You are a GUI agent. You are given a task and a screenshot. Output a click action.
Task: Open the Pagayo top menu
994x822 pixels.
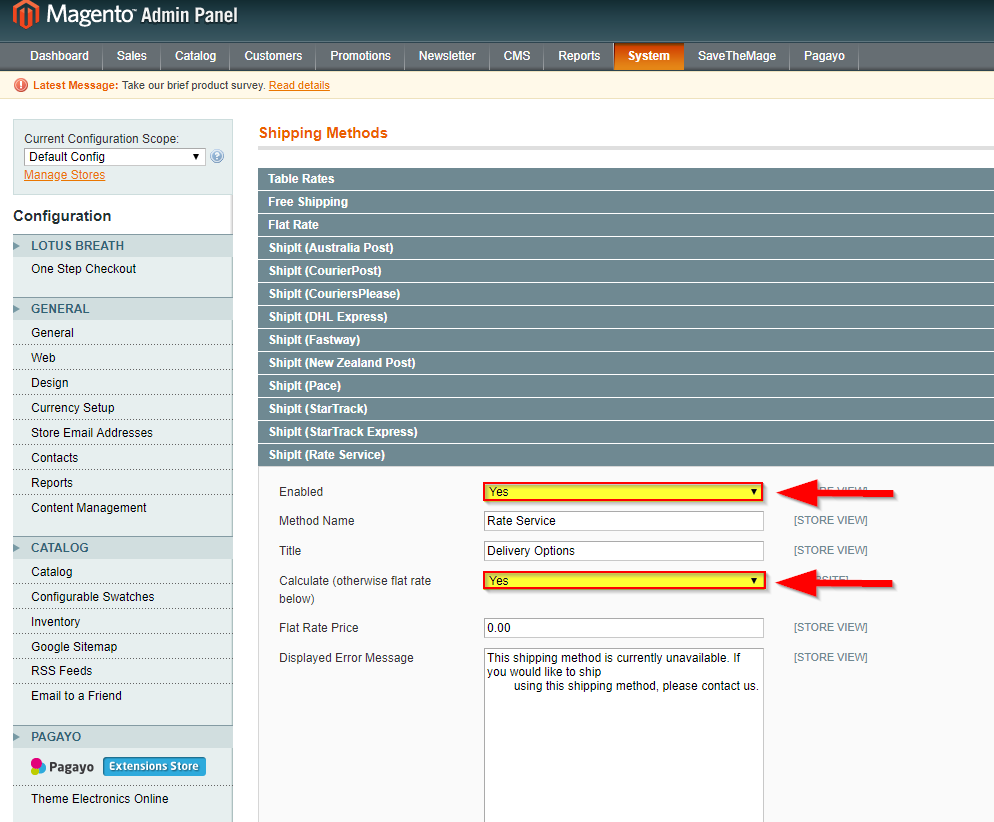click(x=824, y=56)
